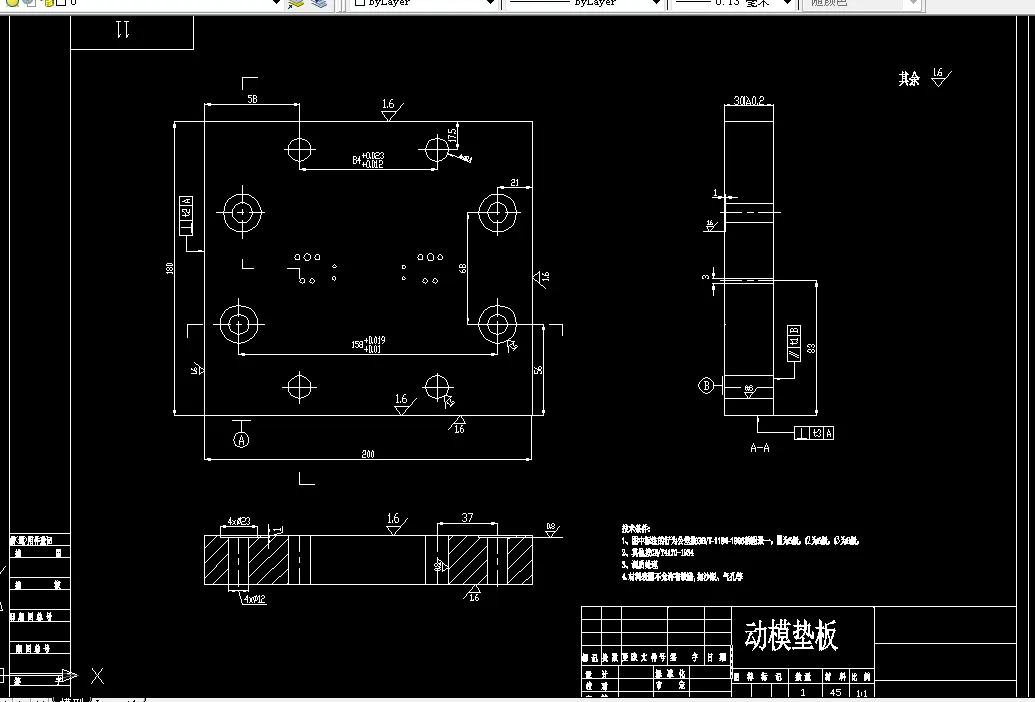Select the 30±0.2 thickness dimension

click(749, 101)
